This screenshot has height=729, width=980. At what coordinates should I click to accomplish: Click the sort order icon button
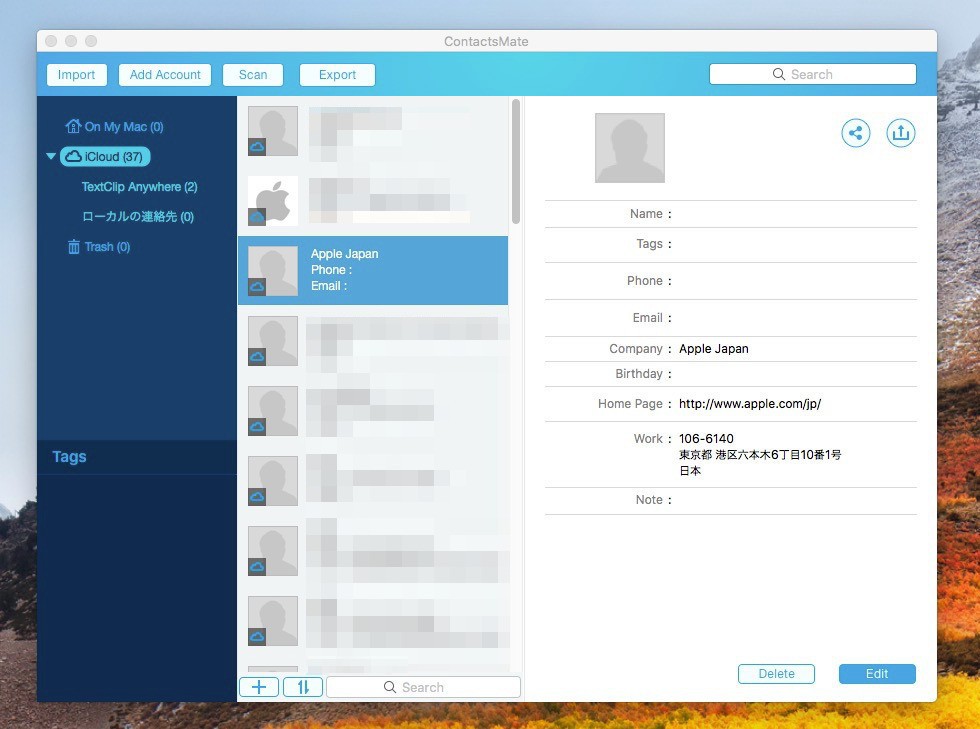tap(303, 686)
